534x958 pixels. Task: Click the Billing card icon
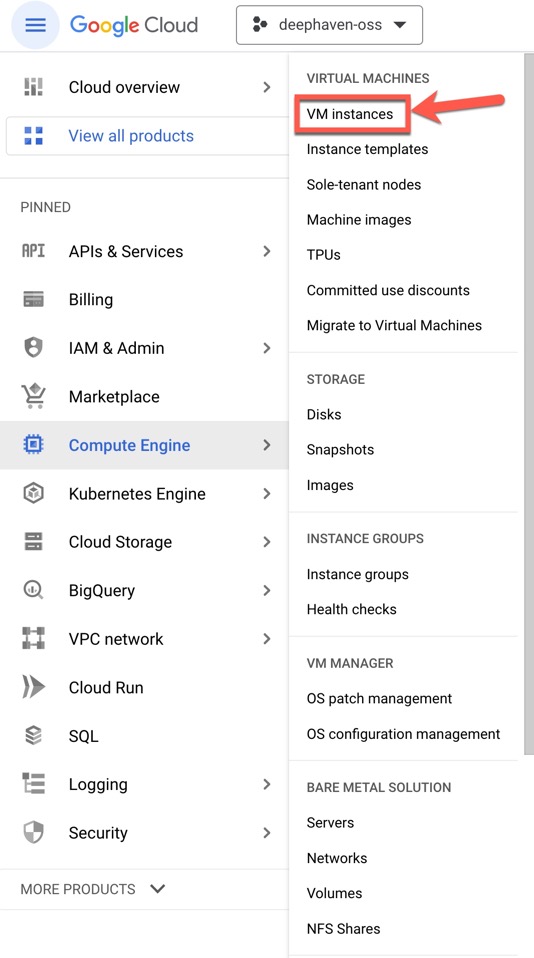[34, 299]
